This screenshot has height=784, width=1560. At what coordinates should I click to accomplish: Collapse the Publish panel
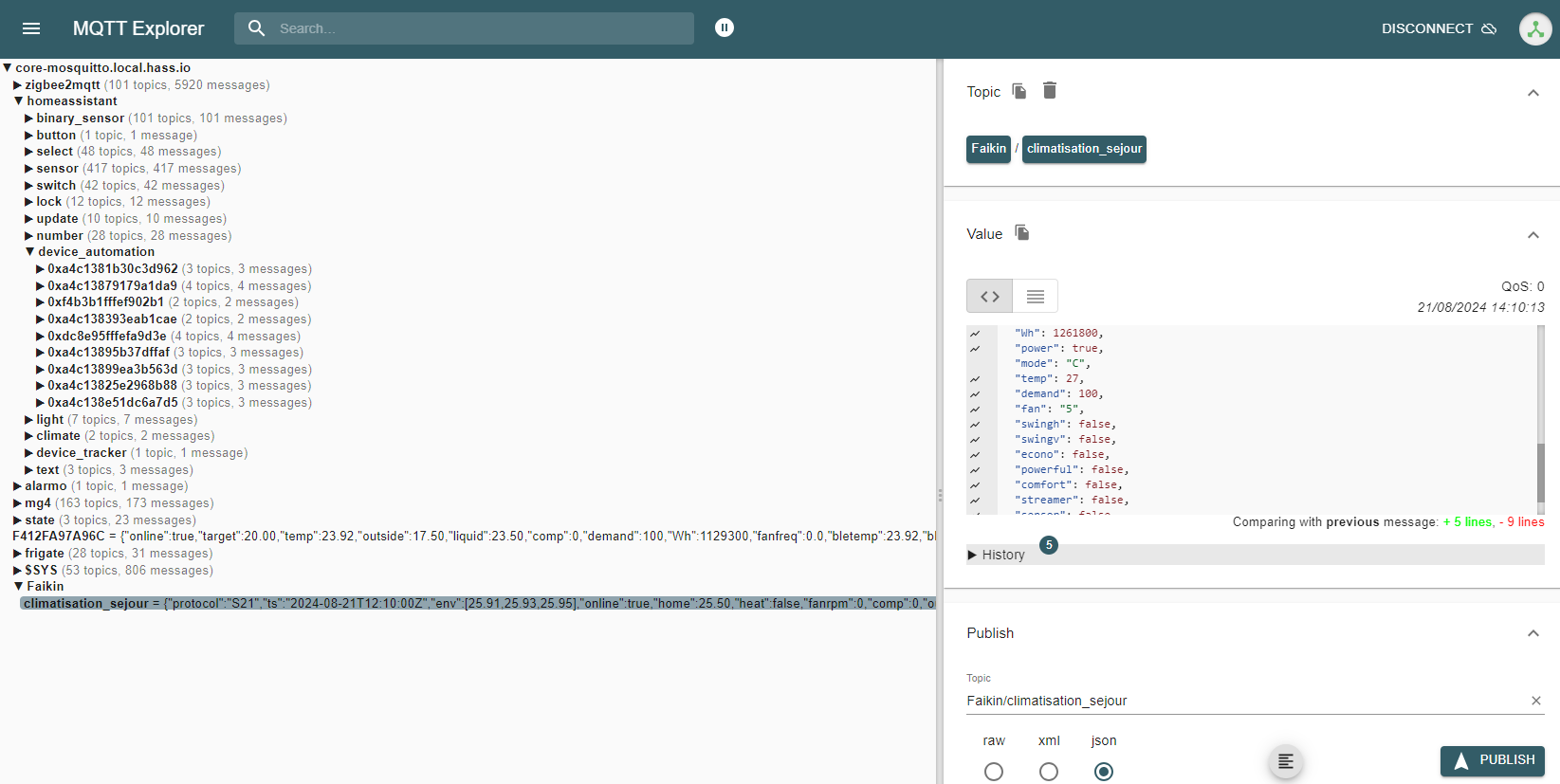tap(1533, 632)
